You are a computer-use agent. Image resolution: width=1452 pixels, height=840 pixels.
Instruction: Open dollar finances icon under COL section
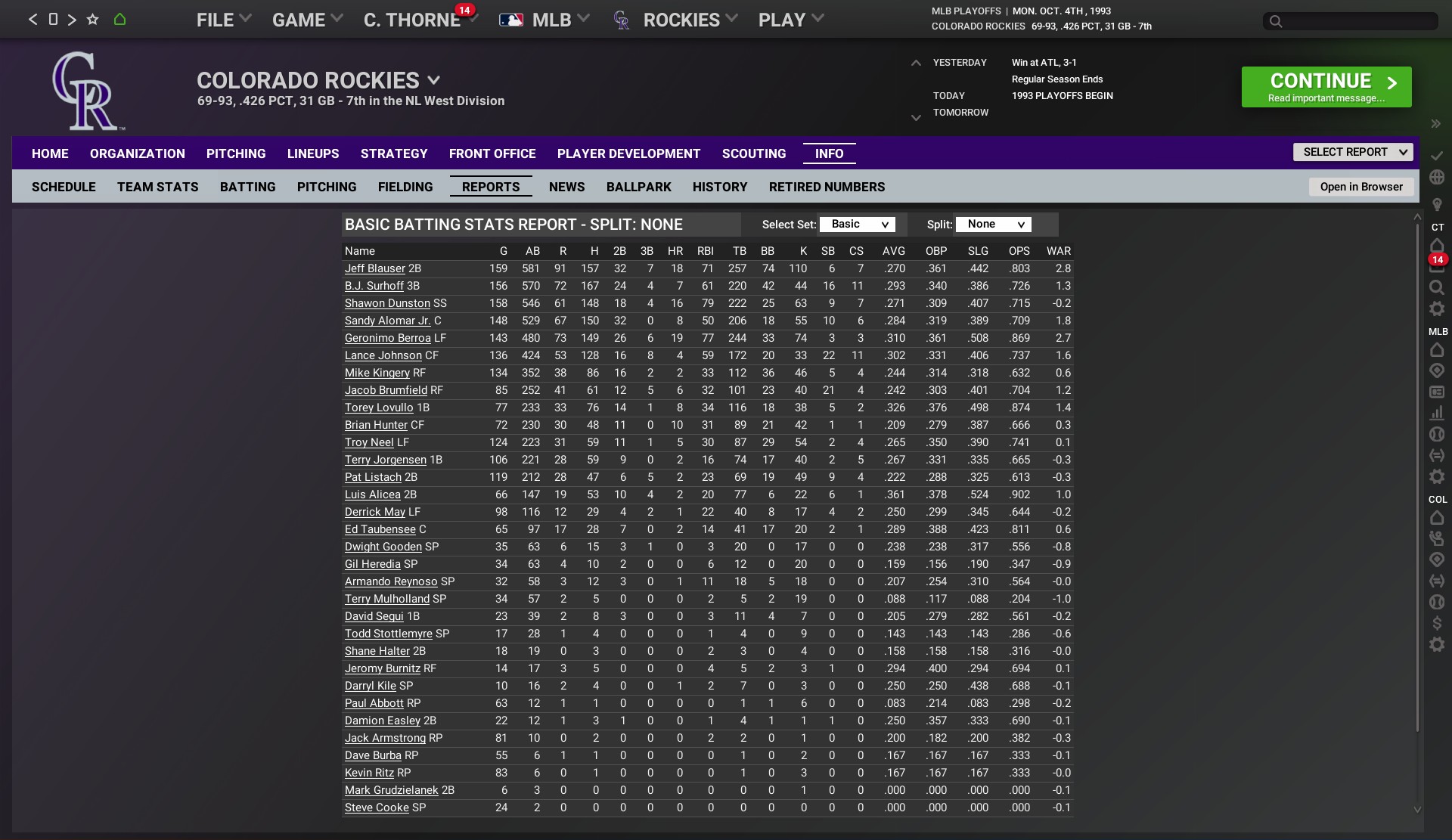tap(1437, 623)
